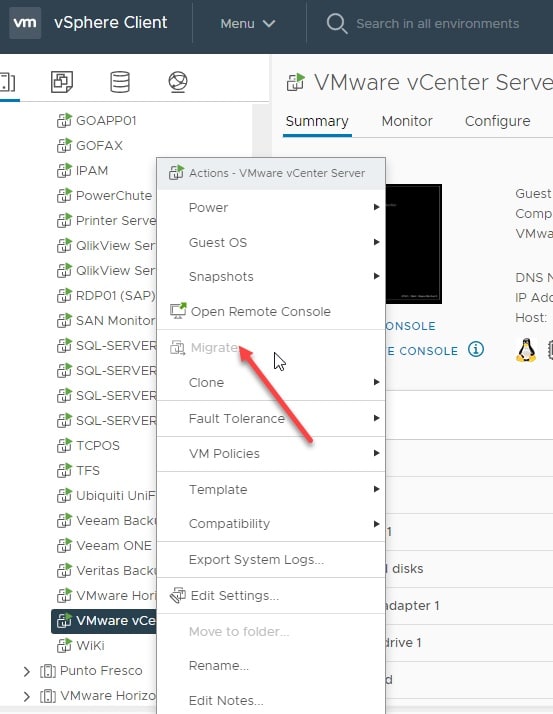Viewport: 553px width, 714px height.
Task: Expand the Snapshots submenu arrow
Action: point(376,276)
